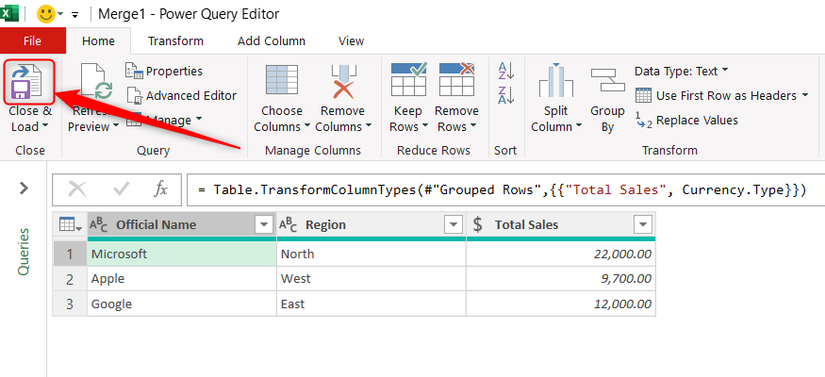Viewport: 825px width, 377px height.
Task: Click the Excel app icon in title bar
Action: (x=9, y=13)
